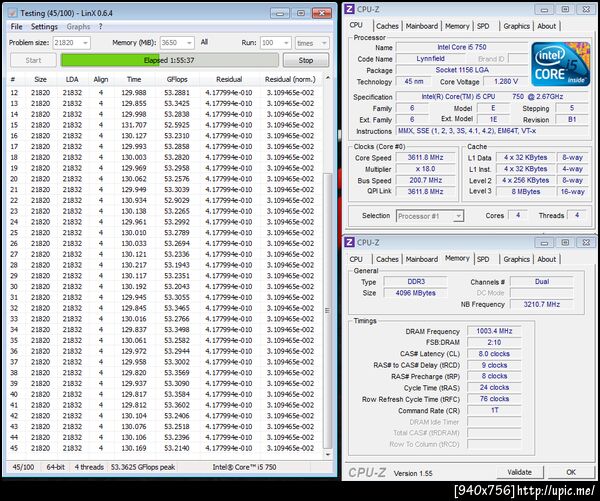
Task: Click the LinX results vertical scrollbar
Action: [x=328, y=310]
